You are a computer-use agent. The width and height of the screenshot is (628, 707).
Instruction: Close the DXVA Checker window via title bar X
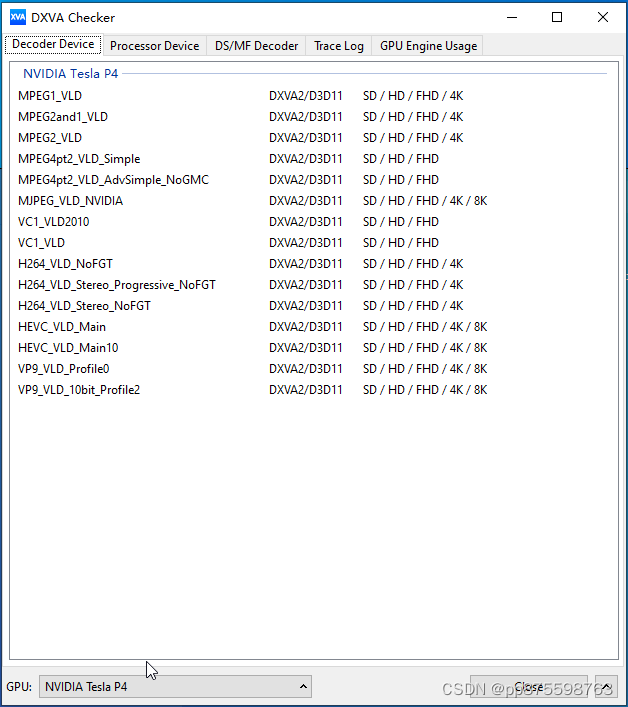coord(602,18)
